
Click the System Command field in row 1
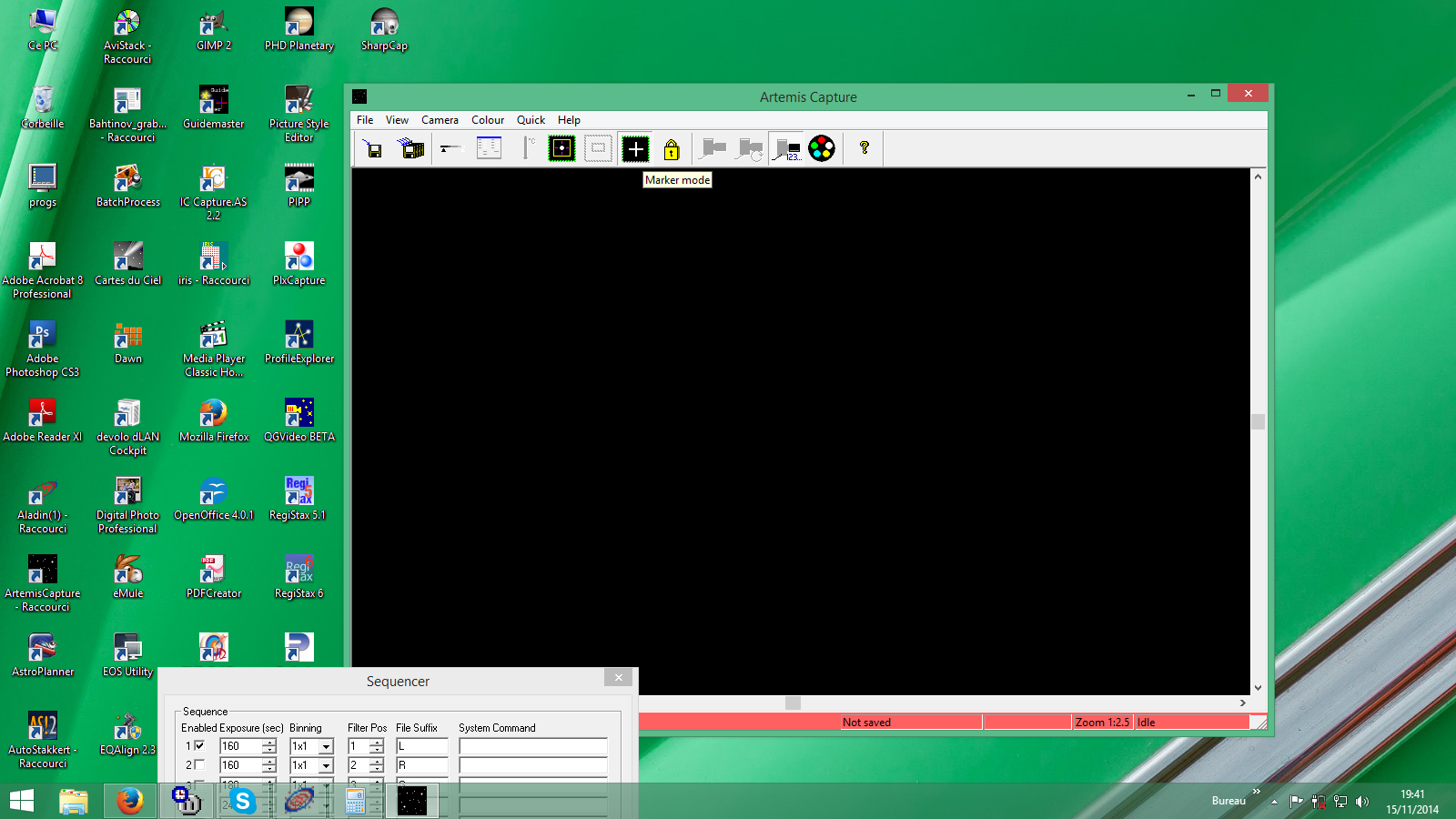pos(533,746)
